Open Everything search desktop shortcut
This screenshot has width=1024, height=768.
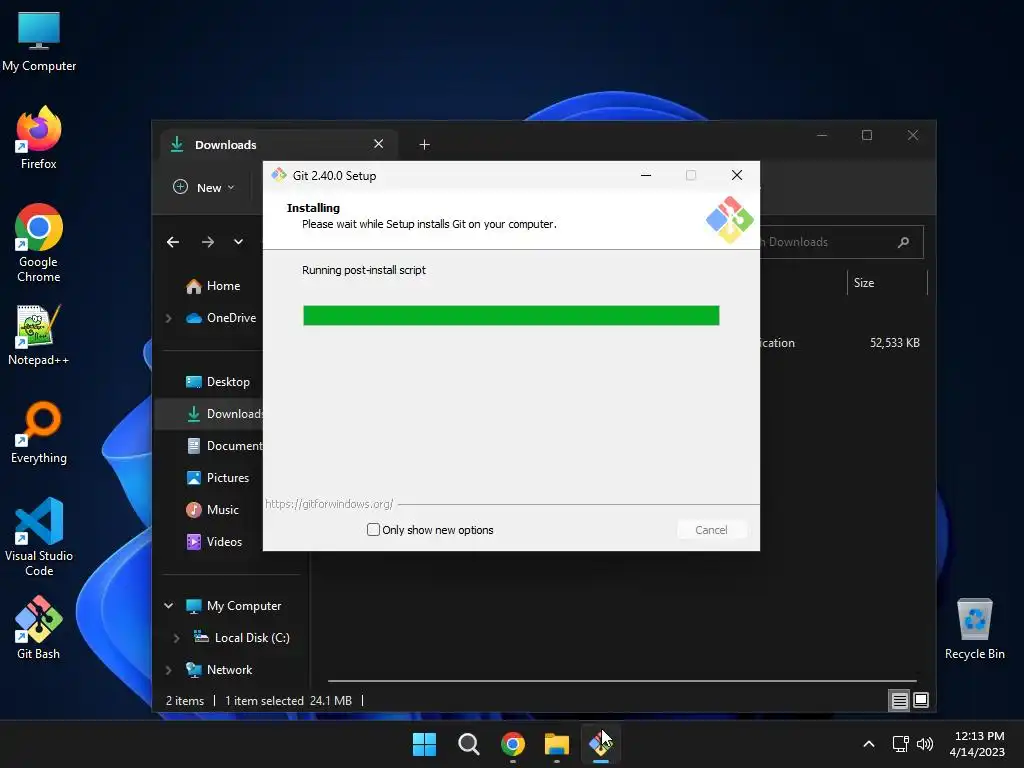pos(39,432)
